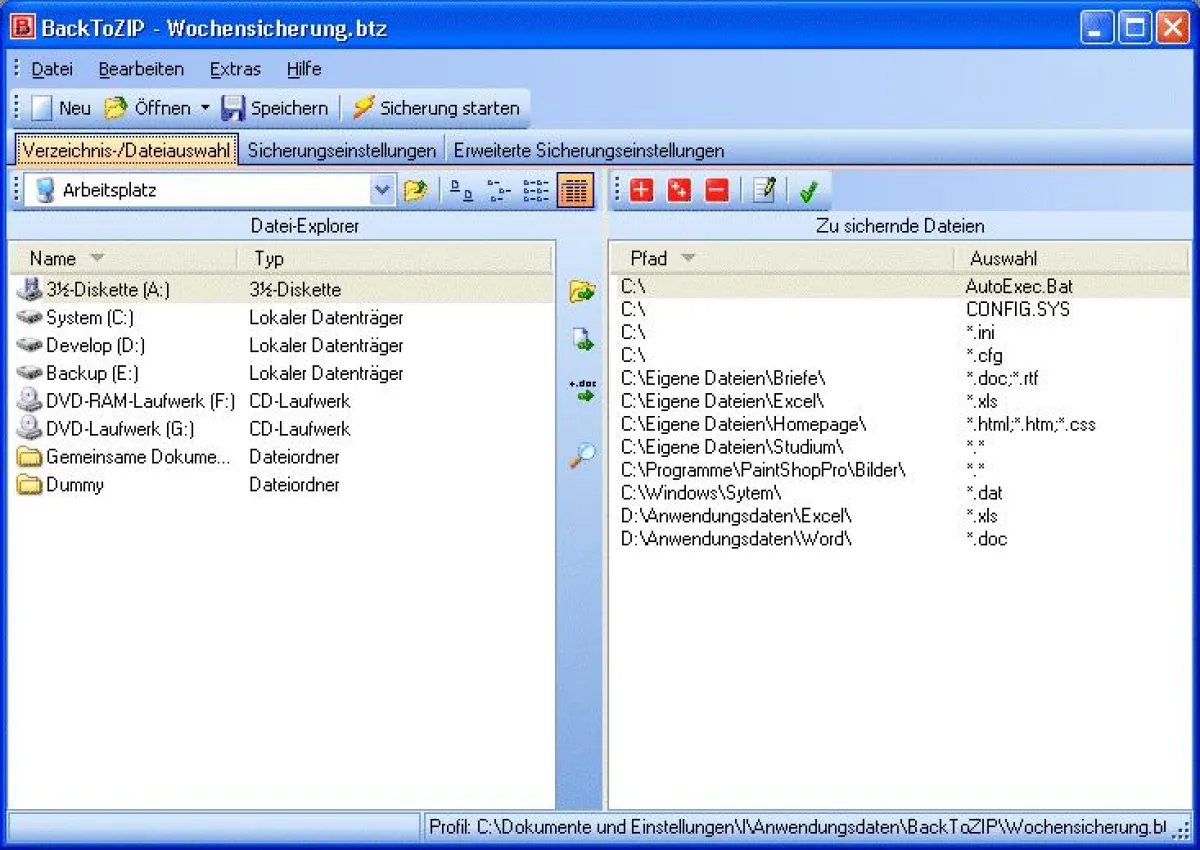
Task: Switch to the Sicherungseinstellungen tab
Action: click(344, 149)
